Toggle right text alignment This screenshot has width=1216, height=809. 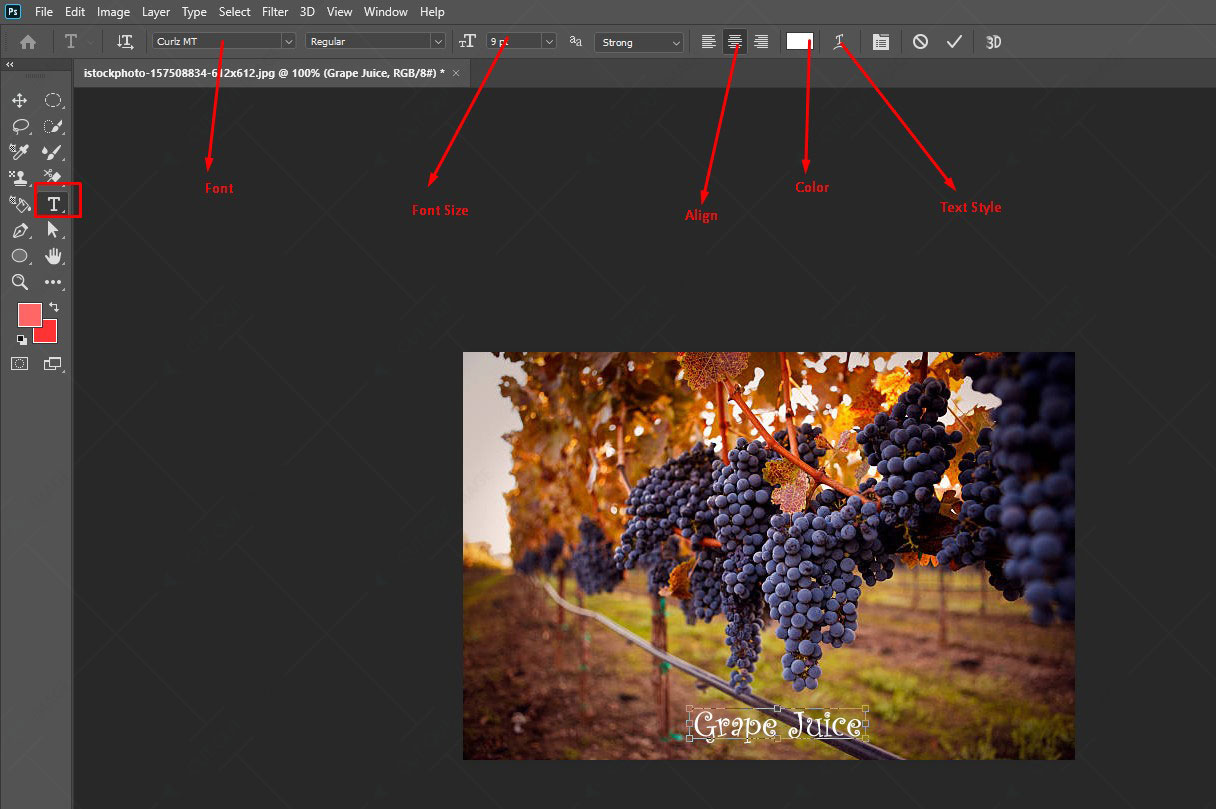[x=761, y=42]
